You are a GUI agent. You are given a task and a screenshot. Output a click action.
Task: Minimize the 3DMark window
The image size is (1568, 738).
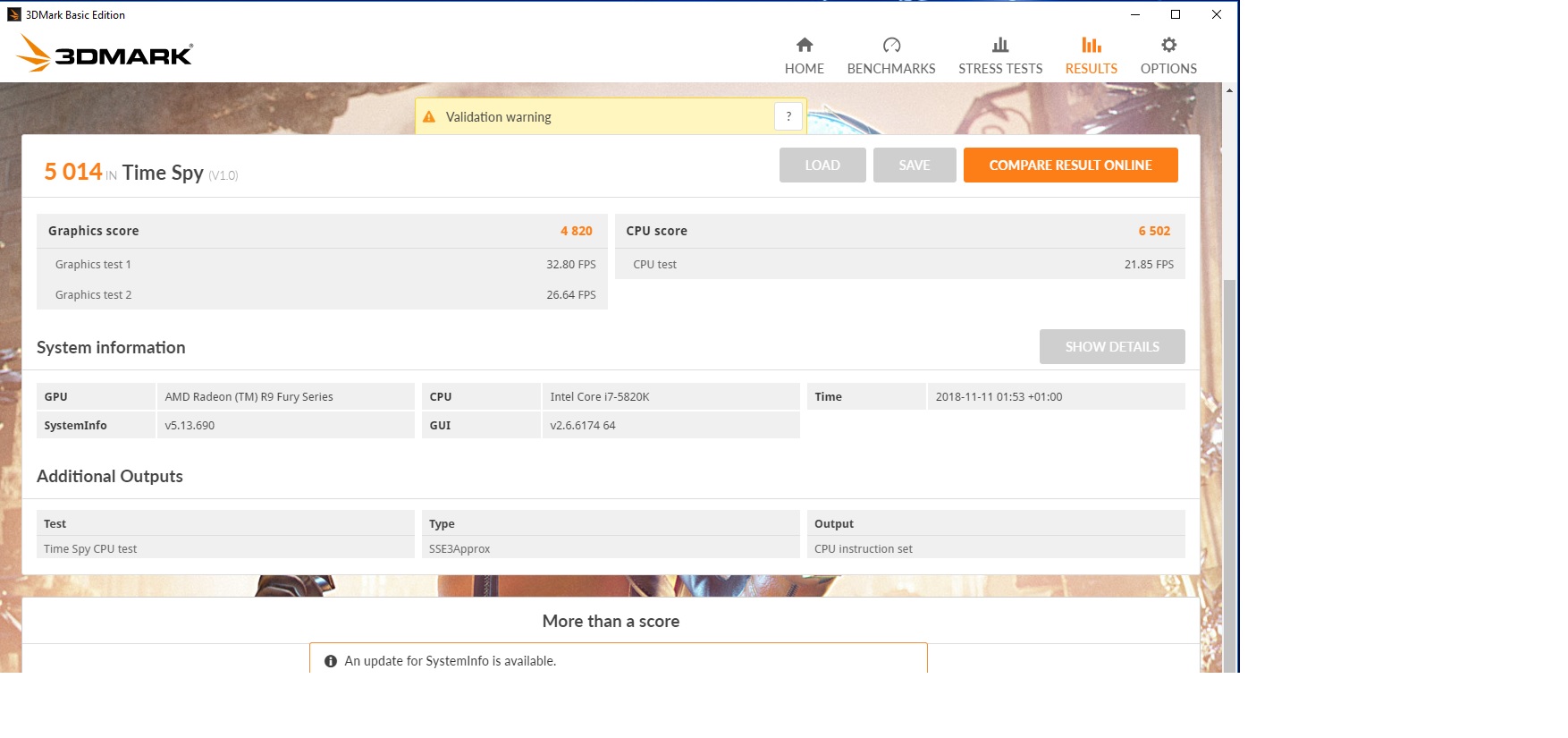pyautogui.click(x=1135, y=14)
